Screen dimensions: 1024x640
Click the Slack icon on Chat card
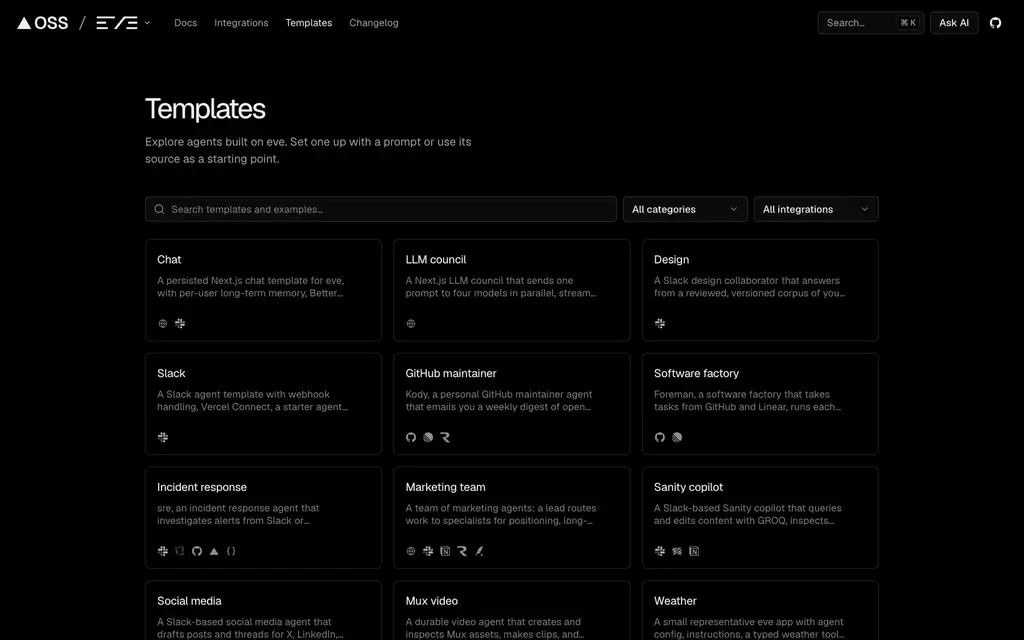(180, 323)
